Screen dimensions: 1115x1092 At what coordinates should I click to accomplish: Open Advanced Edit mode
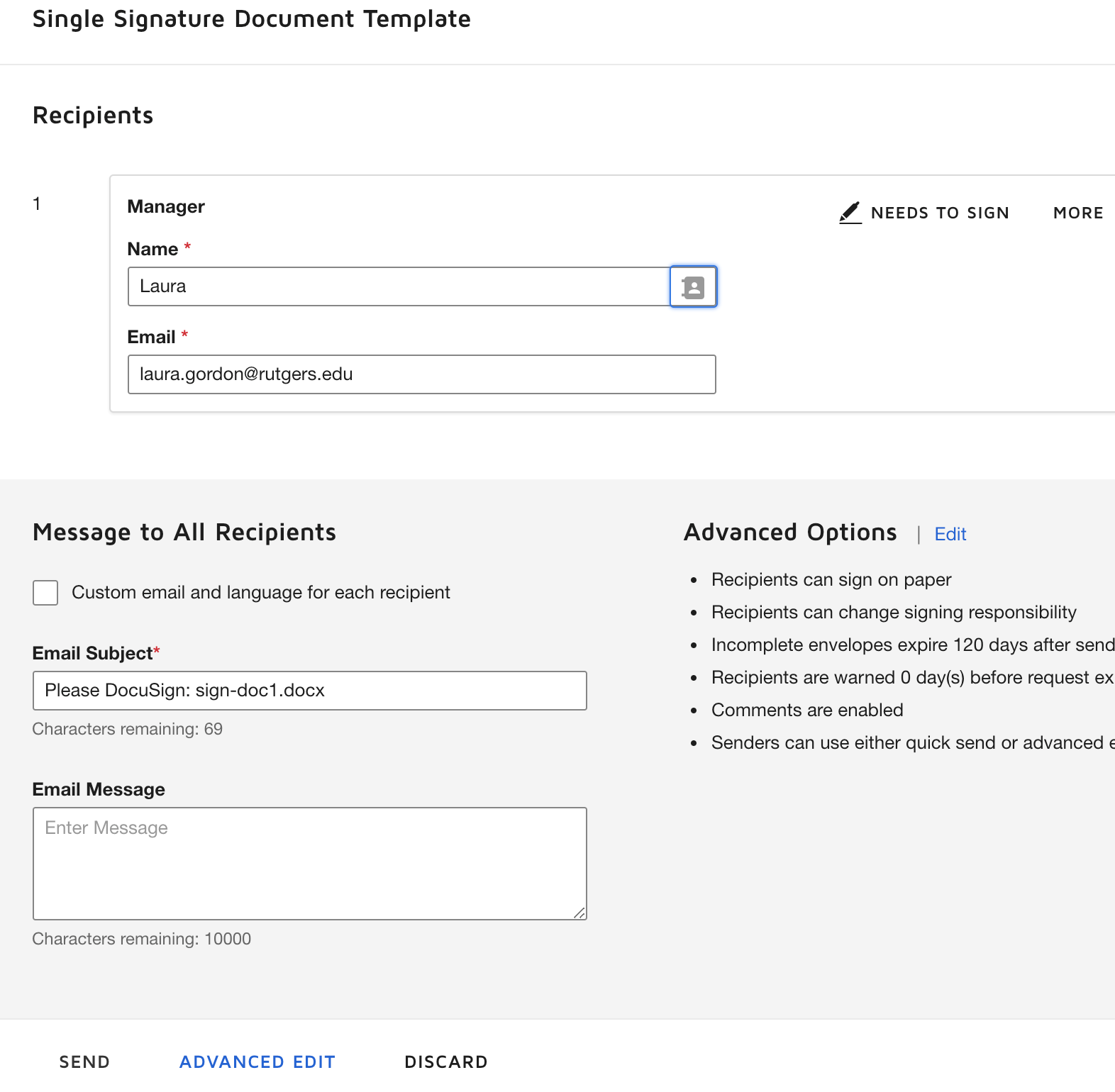[x=257, y=1062]
